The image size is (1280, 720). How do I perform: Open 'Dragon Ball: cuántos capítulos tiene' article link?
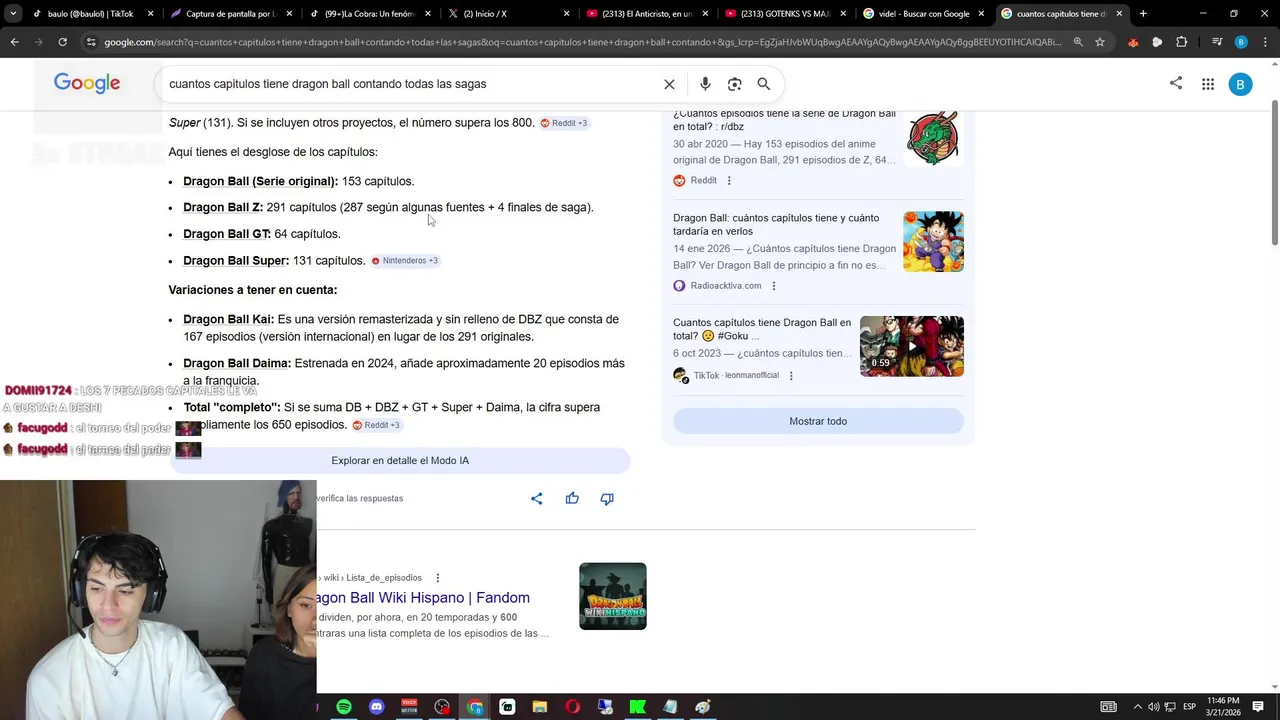pyautogui.click(x=776, y=224)
